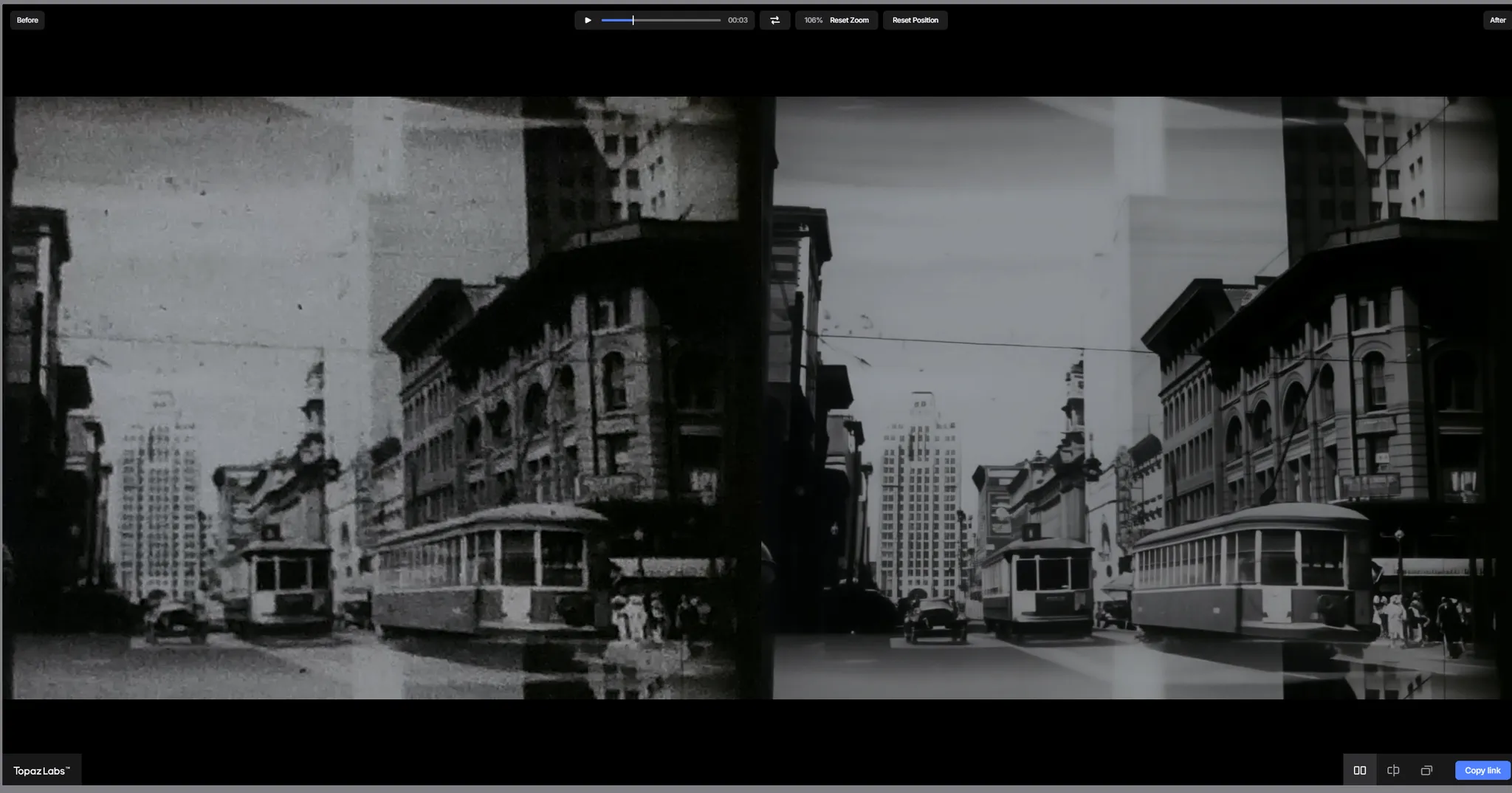Swap the before and after sides
Image resolution: width=1512 pixels, height=793 pixels.
point(774,20)
